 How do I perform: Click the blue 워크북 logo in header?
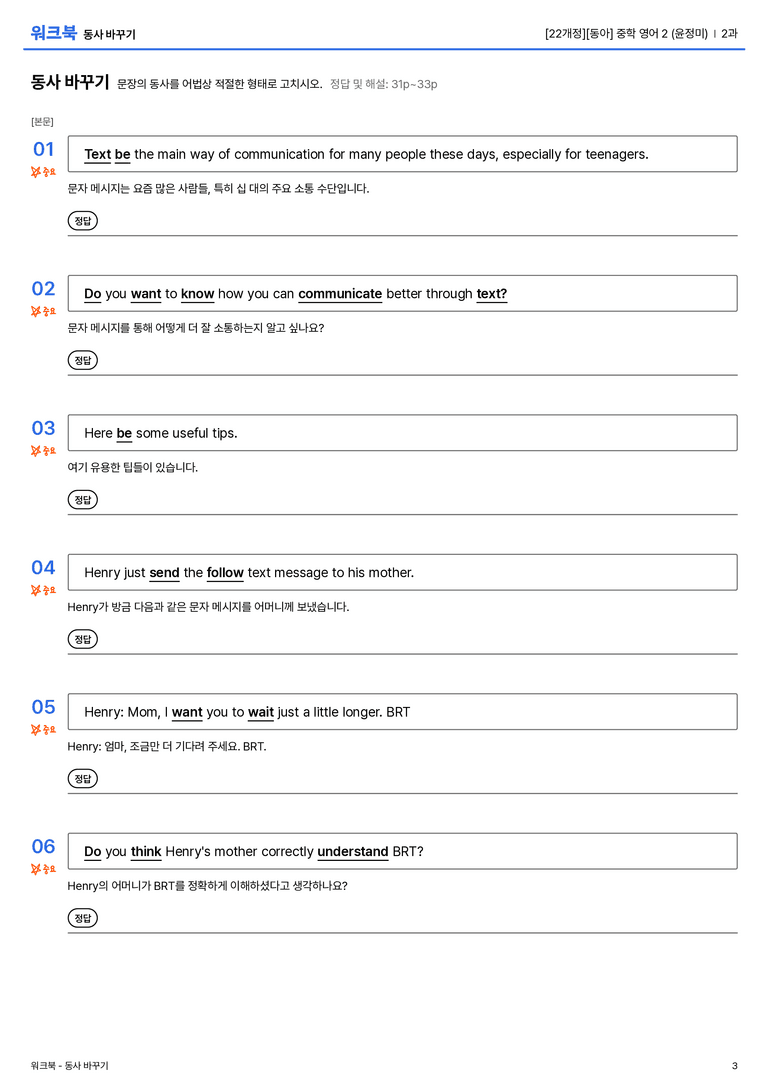pyautogui.click(x=53, y=33)
